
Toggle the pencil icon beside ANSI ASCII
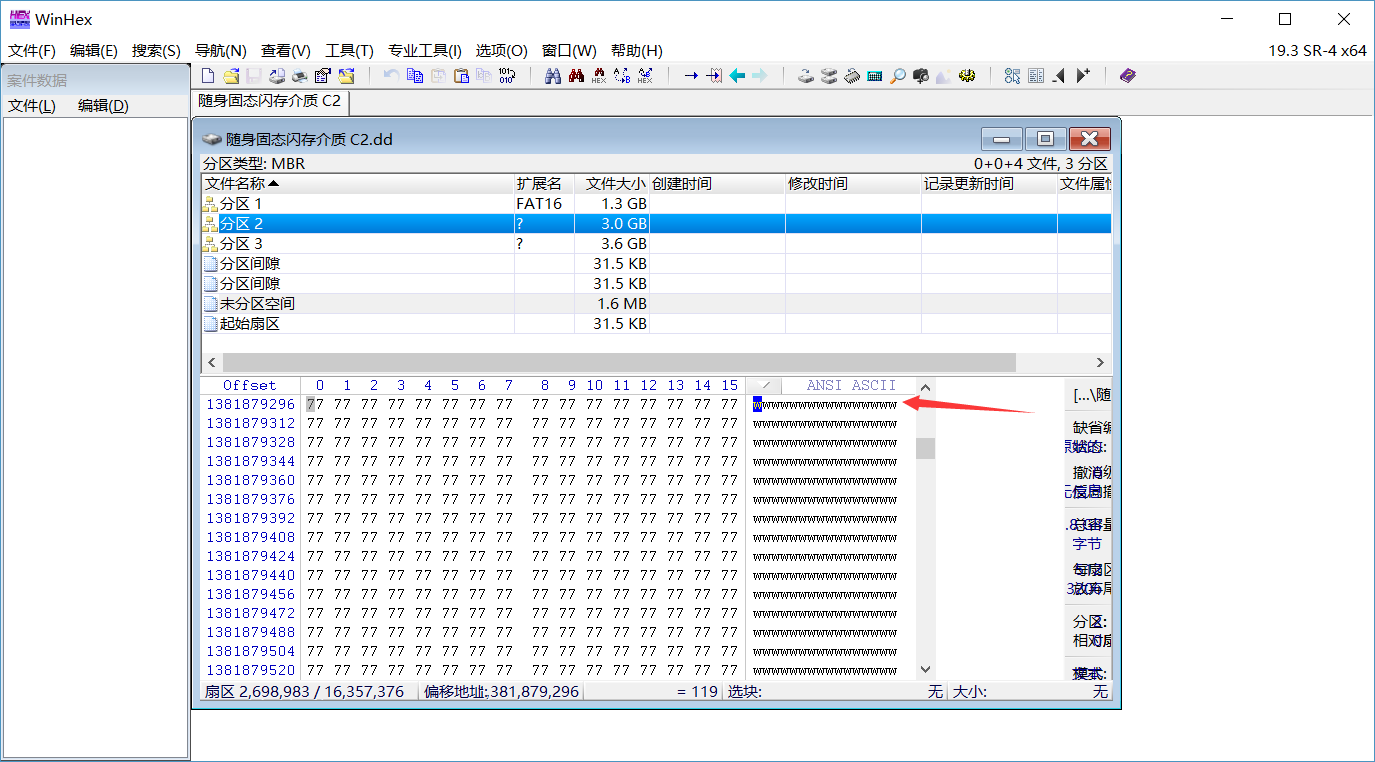pyautogui.click(x=765, y=385)
